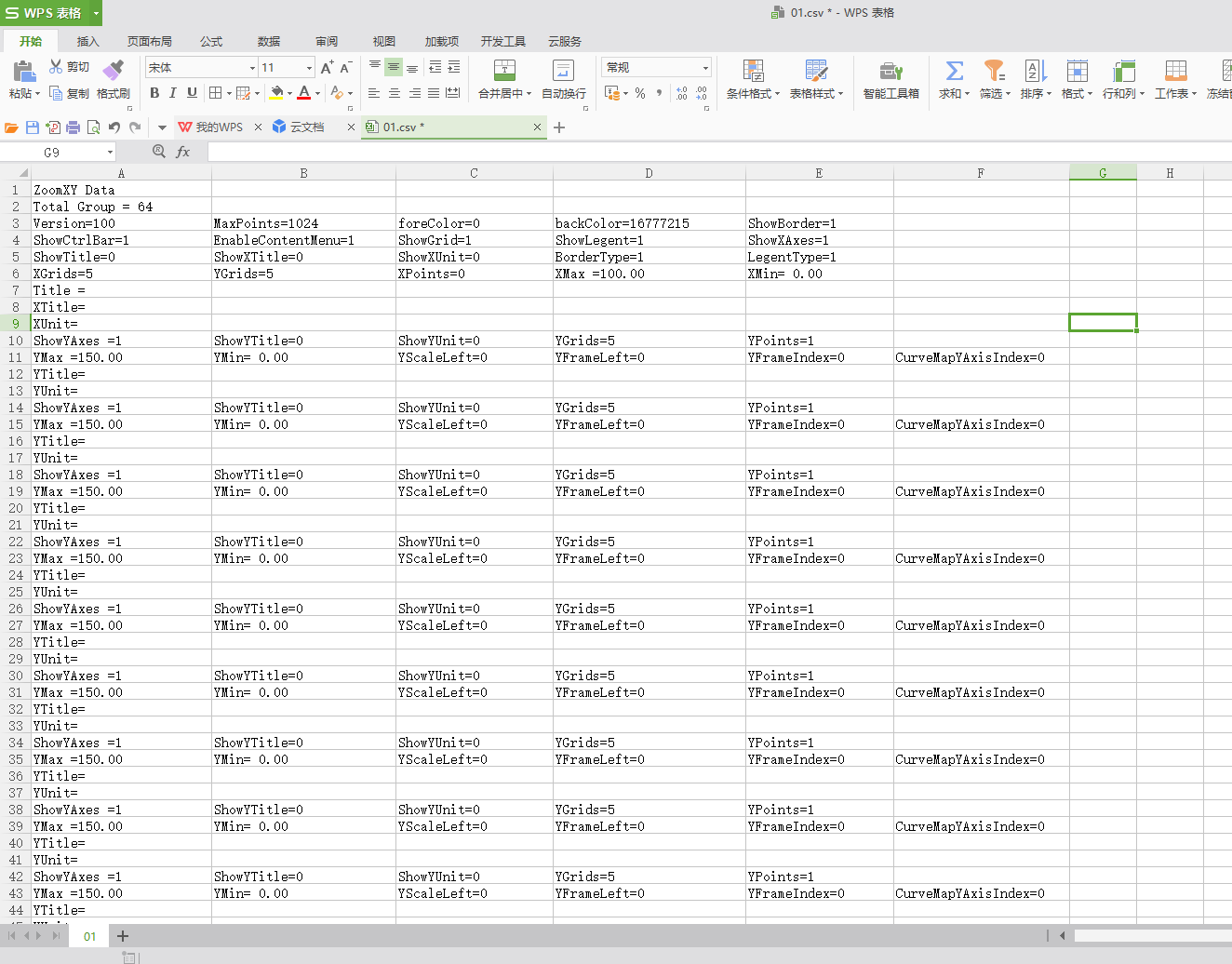The width and height of the screenshot is (1232, 964).
Task: Open the number format dropdown (常规)
Action: 705,68
